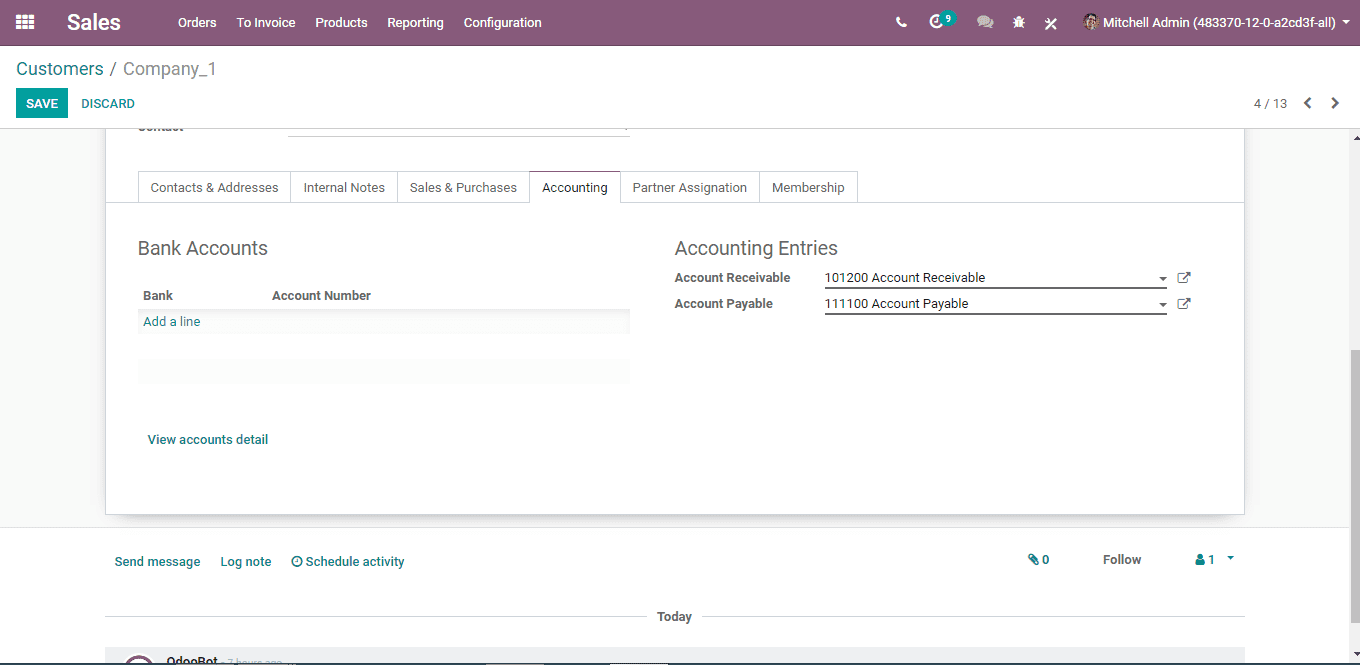Viewport: 1360px width, 665px height.
Task: Expand the Account Payable dropdown
Action: coord(1163,305)
